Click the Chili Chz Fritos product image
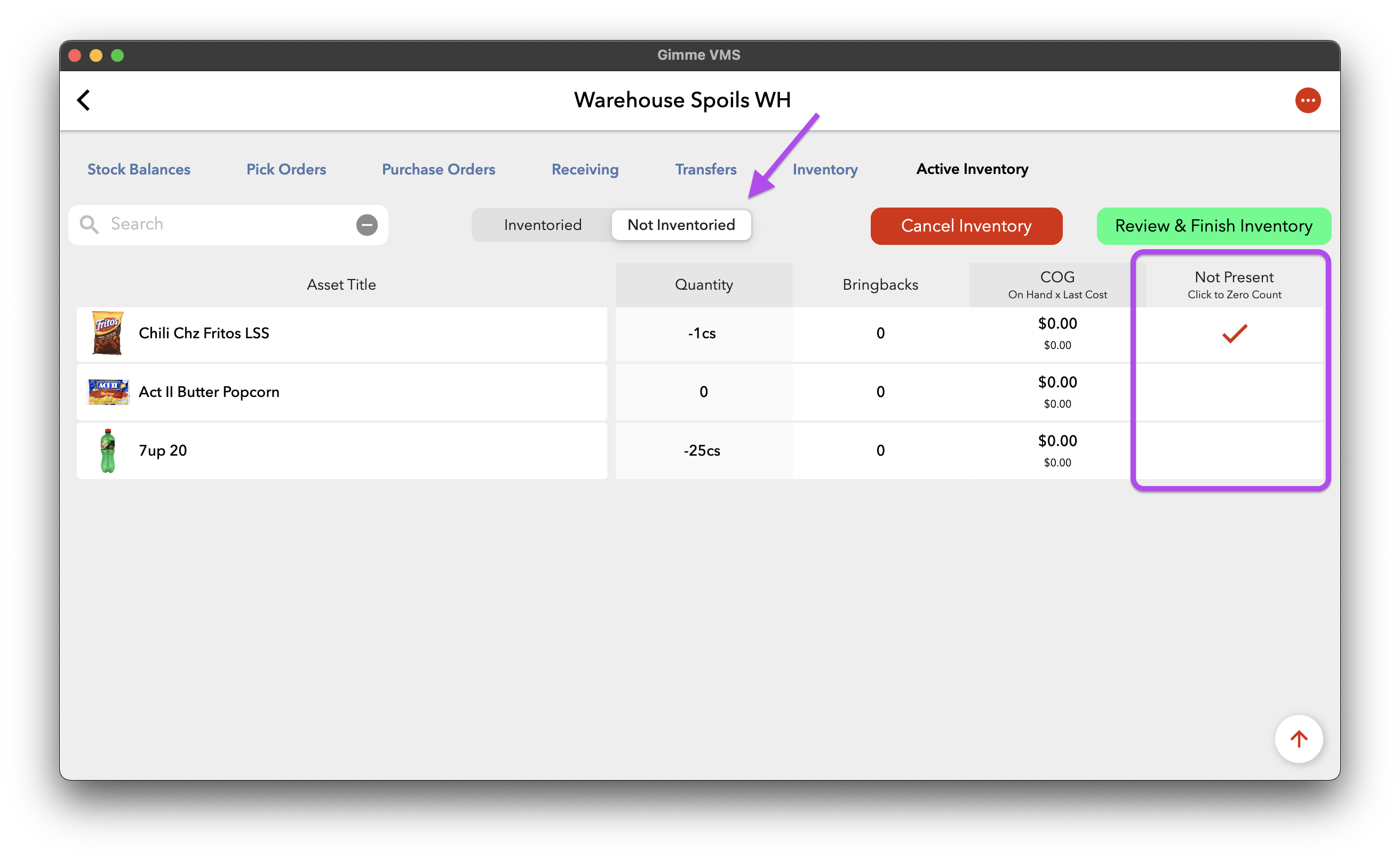Viewport: 1400px width, 859px height. point(107,333)
